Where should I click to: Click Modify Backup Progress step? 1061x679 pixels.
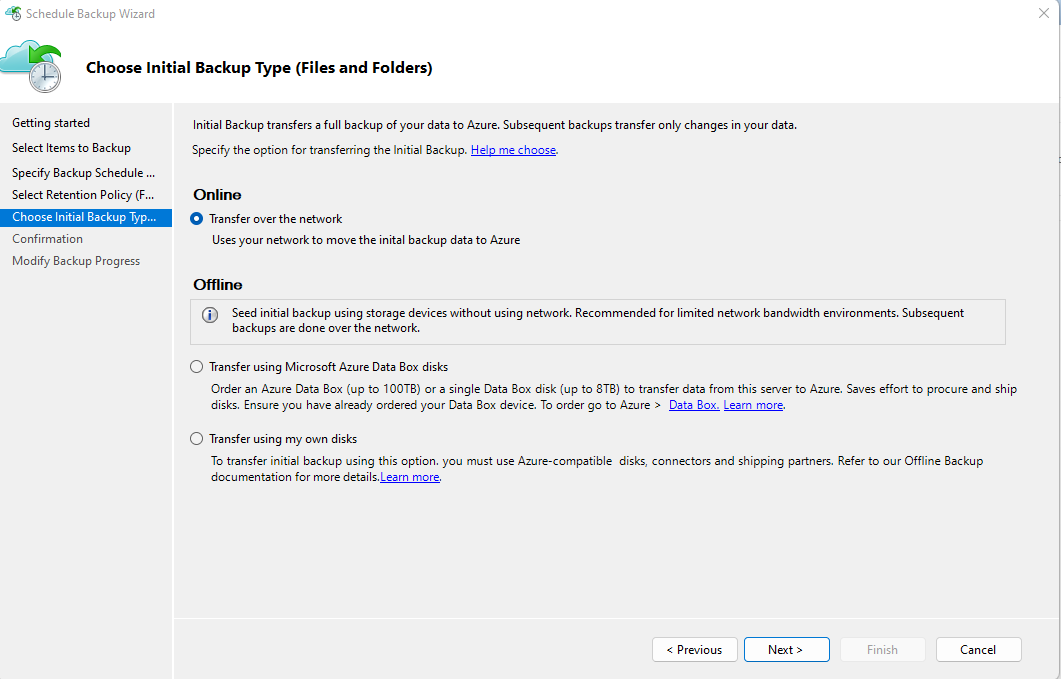[76, 261]
